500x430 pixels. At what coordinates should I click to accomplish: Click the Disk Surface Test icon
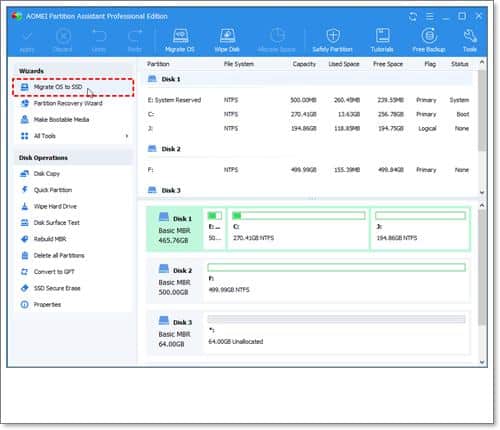[x=25, y=223]
